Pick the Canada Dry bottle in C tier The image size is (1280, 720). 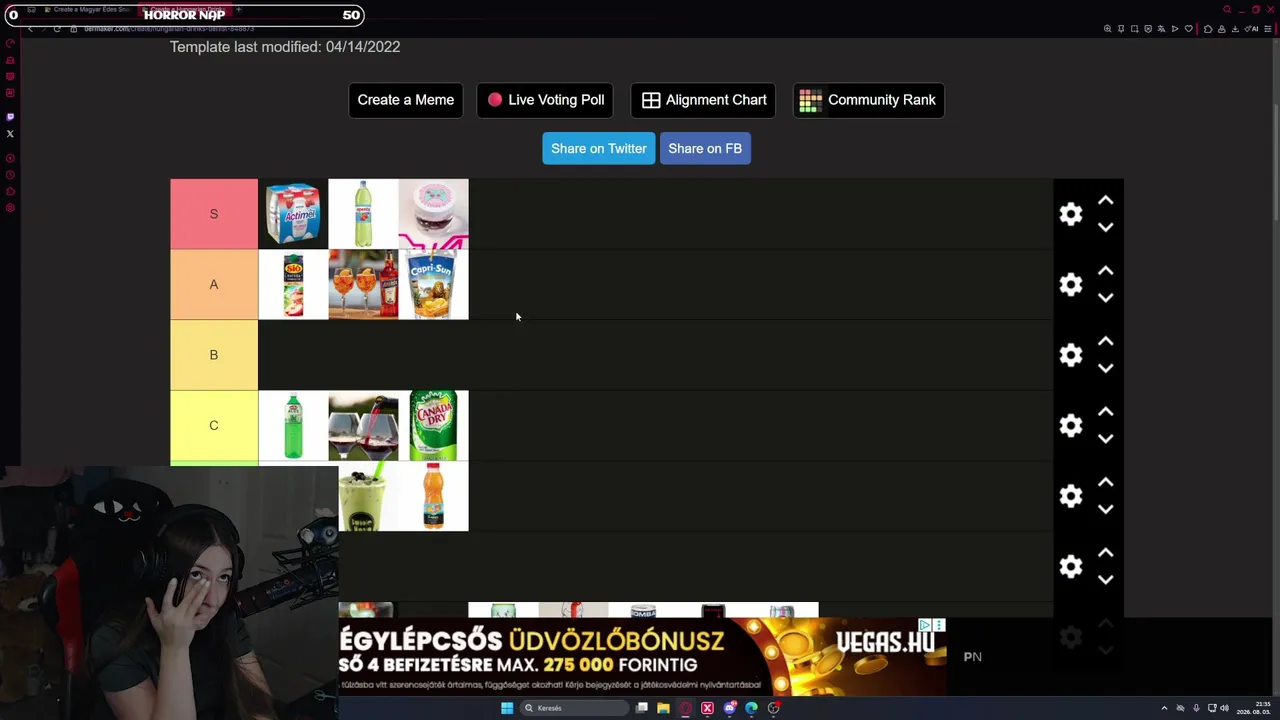pos(433,426)
